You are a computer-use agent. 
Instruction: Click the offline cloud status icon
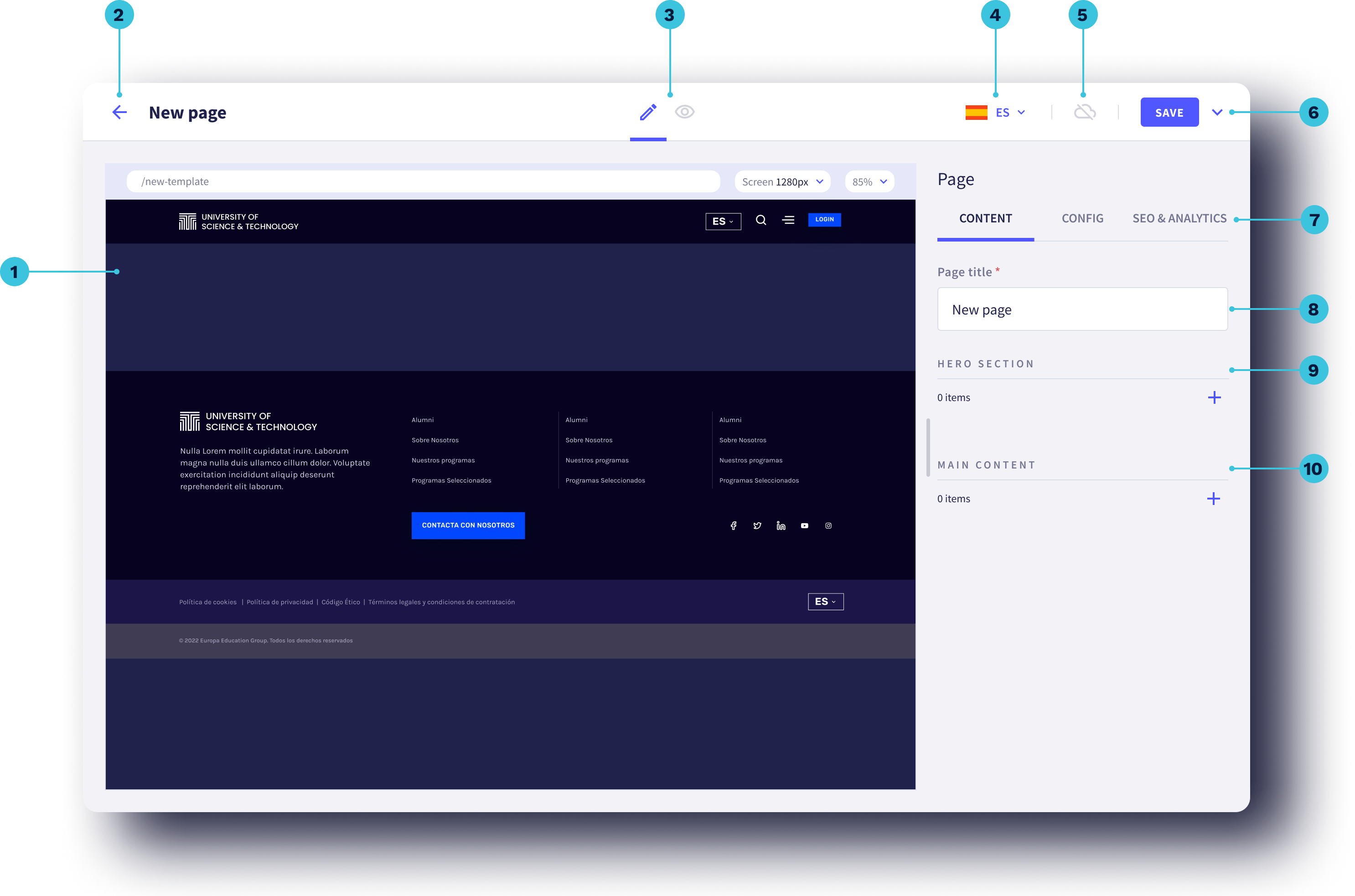click(x=1085, y=112)
